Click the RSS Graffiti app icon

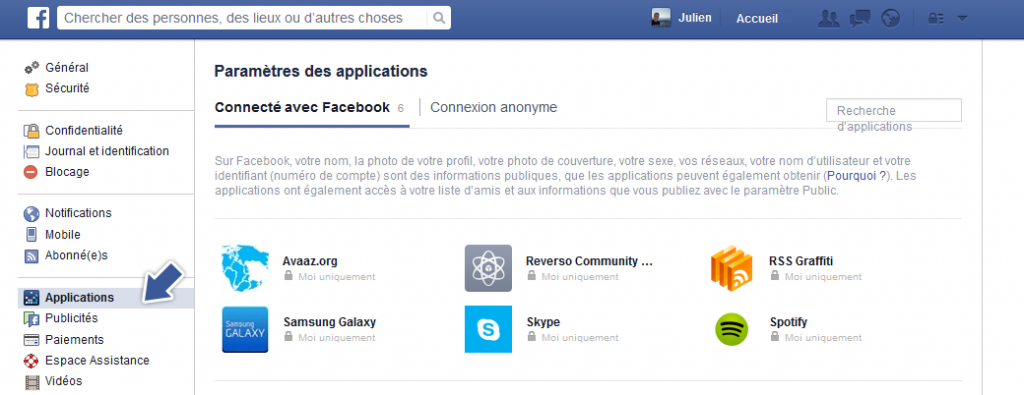click(x=731, y=268)
